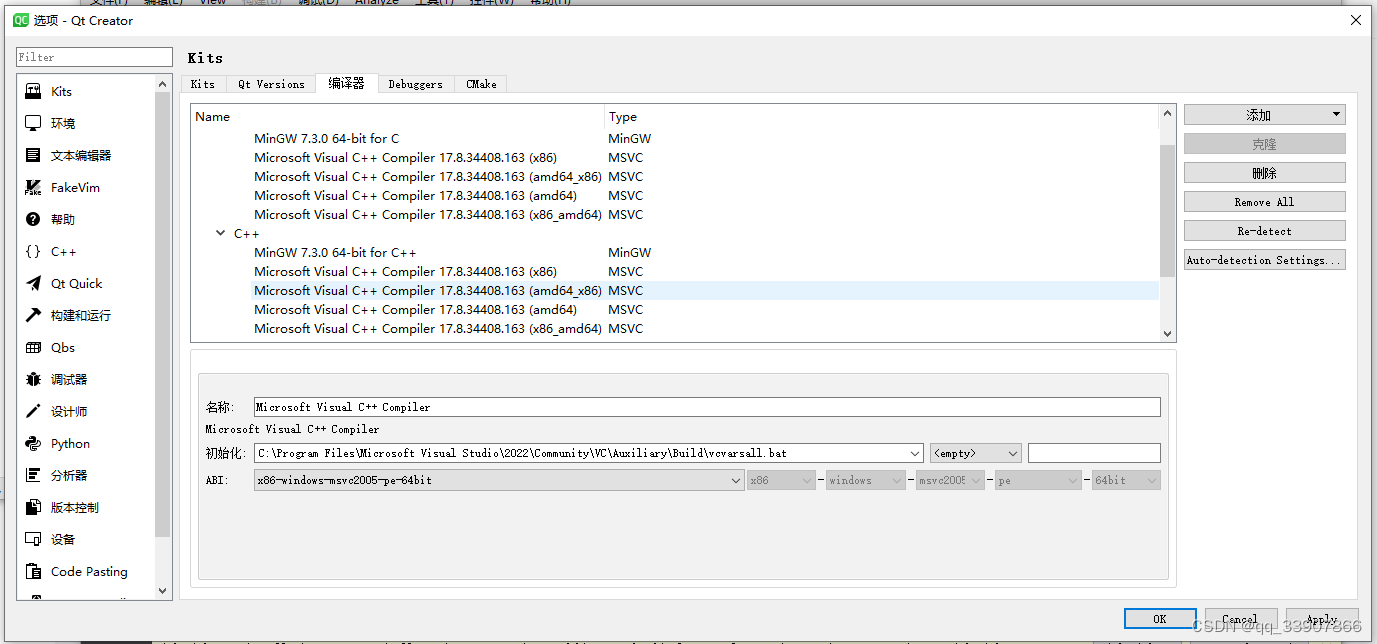Screen dimensions: 1377x644
Task: Click in the Filter input box
Action: 93,57
